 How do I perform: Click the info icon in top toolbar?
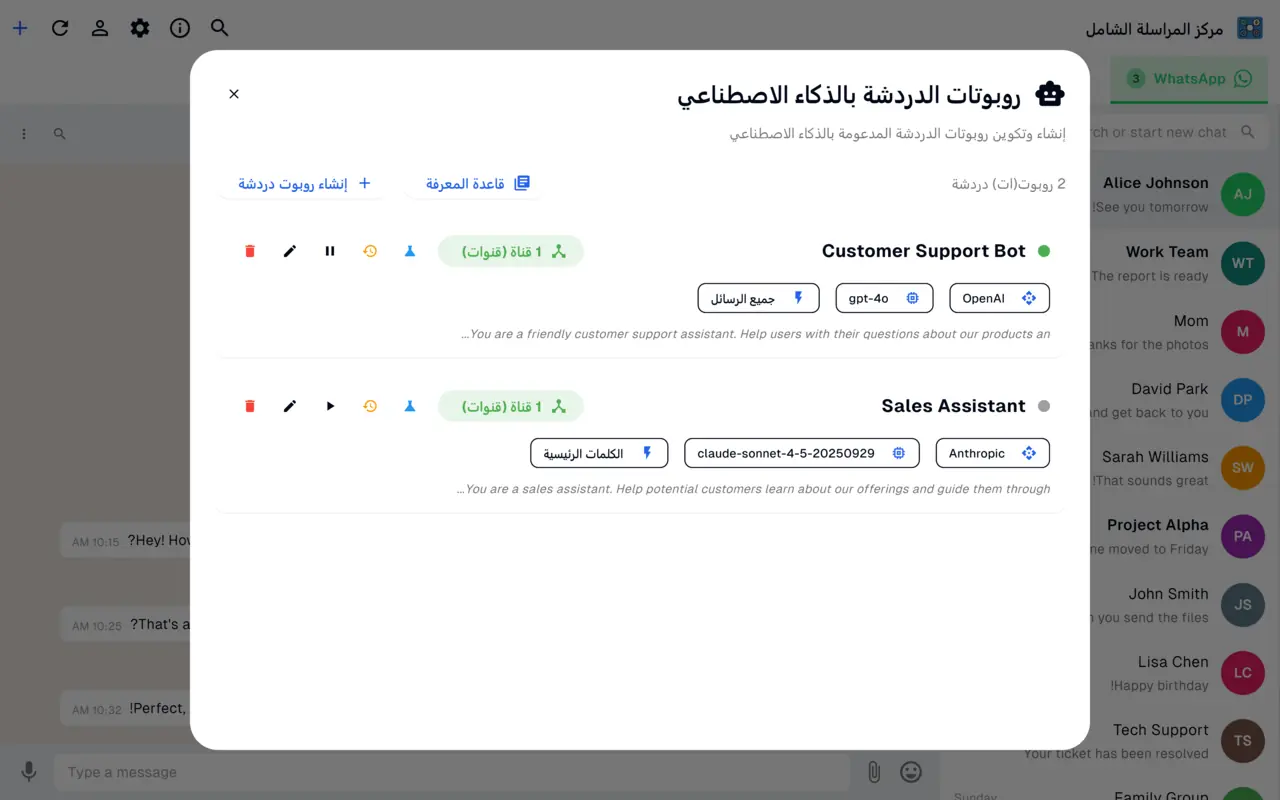tap(180, 28)
